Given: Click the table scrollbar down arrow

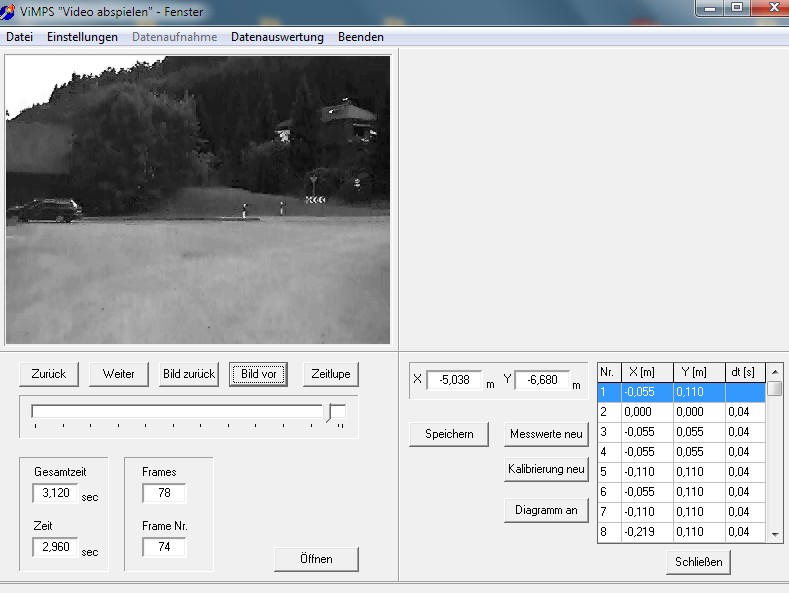Looking at the screenshot, I should (x=775, y=534).
